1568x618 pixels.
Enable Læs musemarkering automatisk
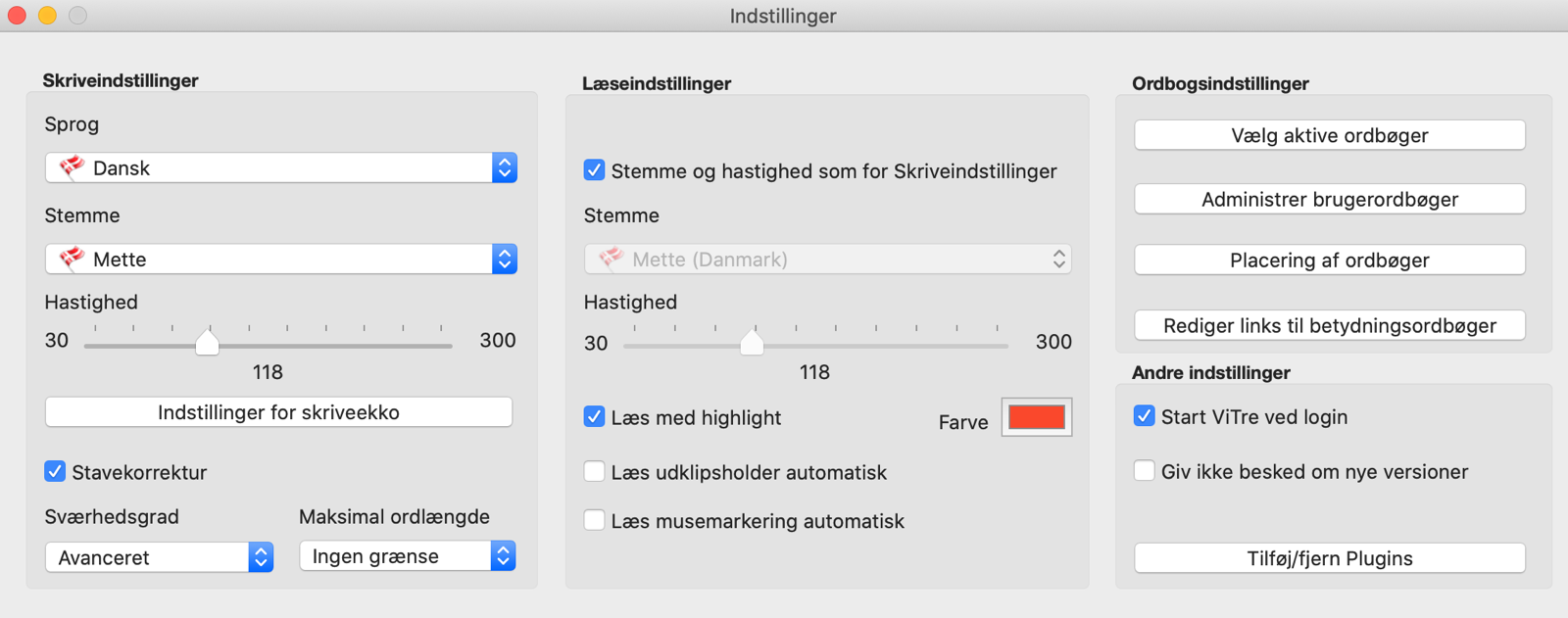pos(594,520)
